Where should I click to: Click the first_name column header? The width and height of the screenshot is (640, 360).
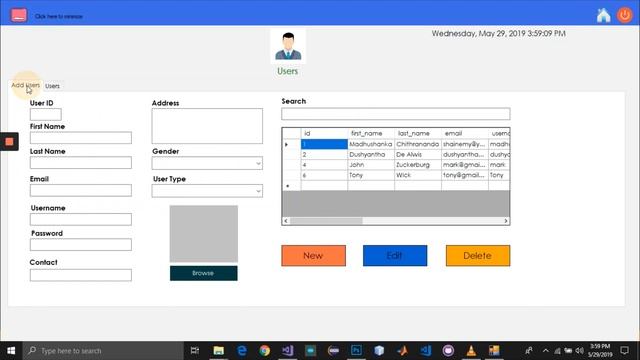pos(371,133)
